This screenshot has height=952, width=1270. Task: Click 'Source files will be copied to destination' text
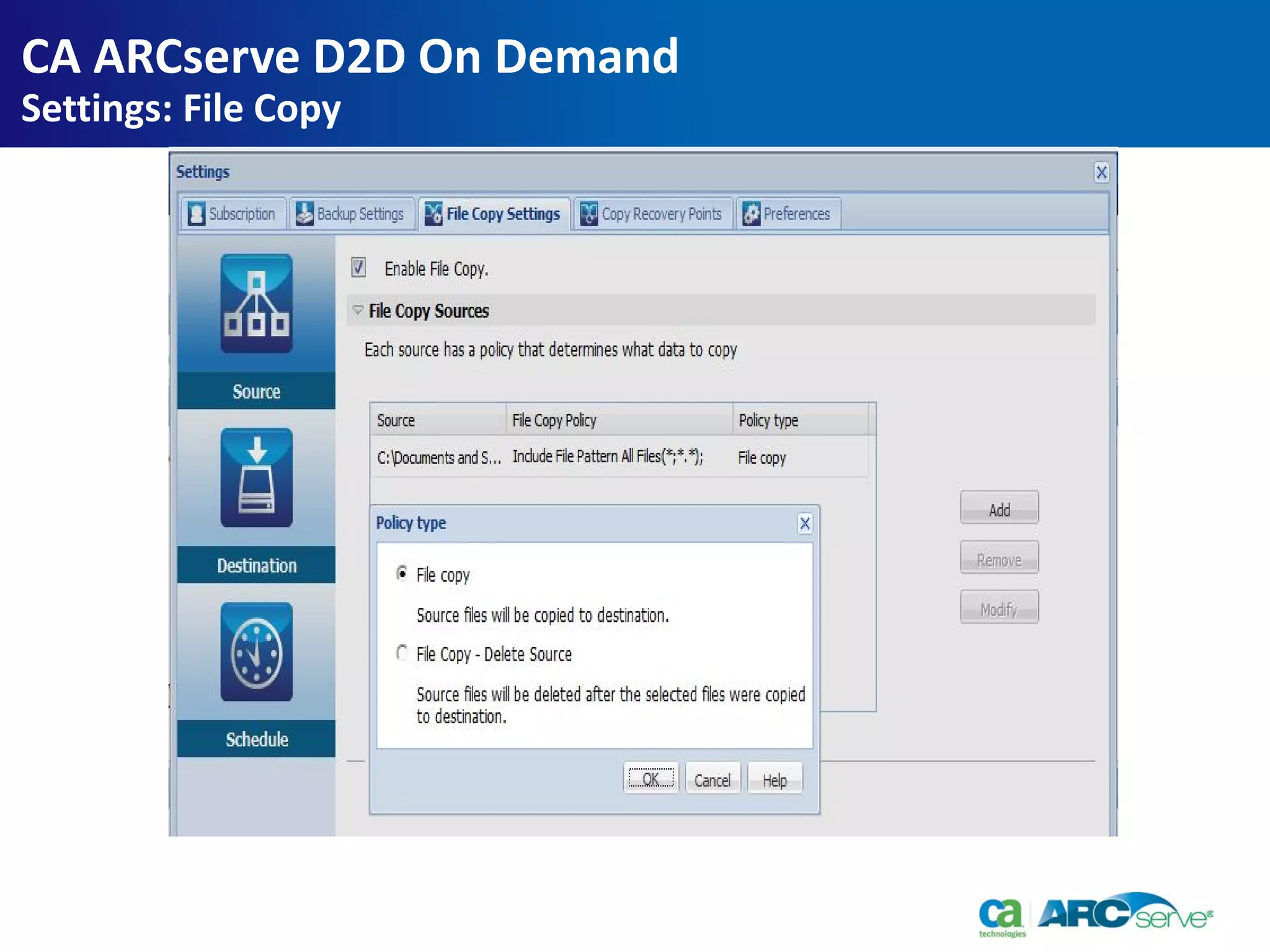tap(543, 615)
